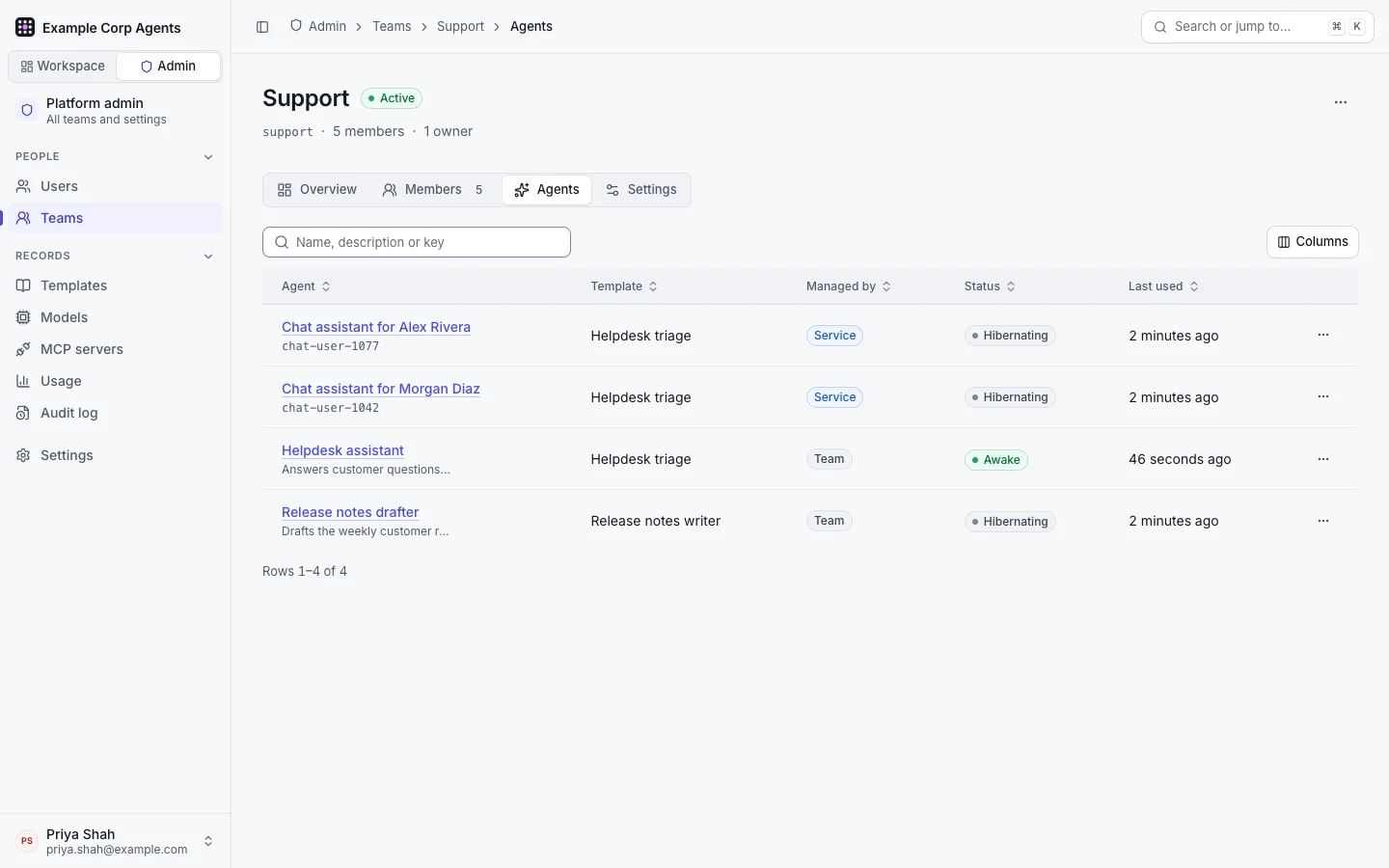Open the Overview tab
The width and height of the screenshot is (1389, 868).
coord(316,190)
